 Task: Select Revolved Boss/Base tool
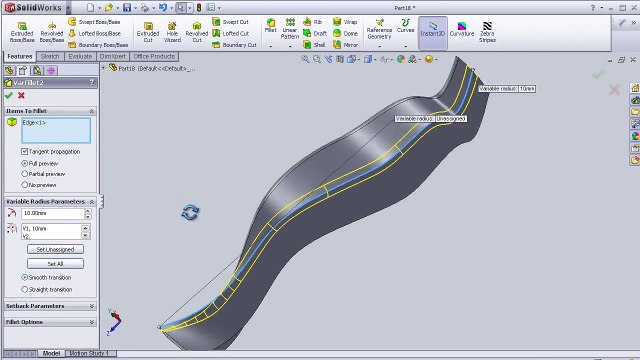point(51,33)
